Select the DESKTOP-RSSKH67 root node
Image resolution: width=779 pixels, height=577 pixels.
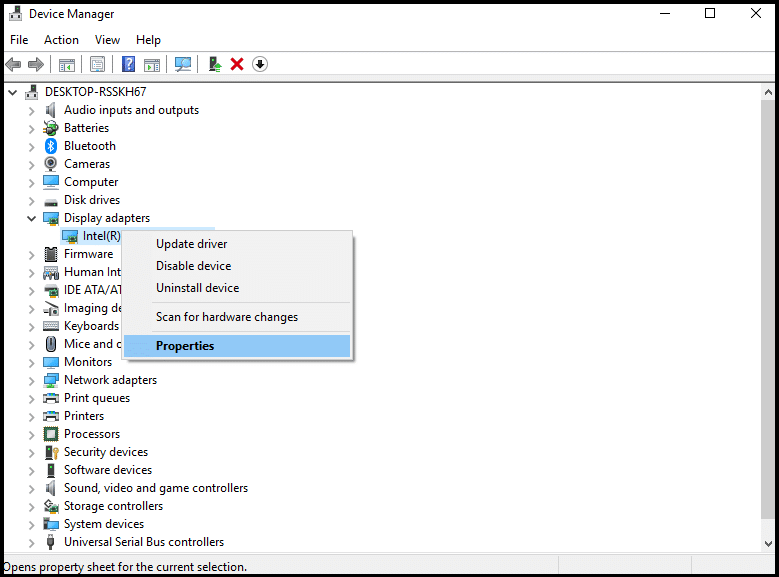pyautogui.click(x=95, y=92)
